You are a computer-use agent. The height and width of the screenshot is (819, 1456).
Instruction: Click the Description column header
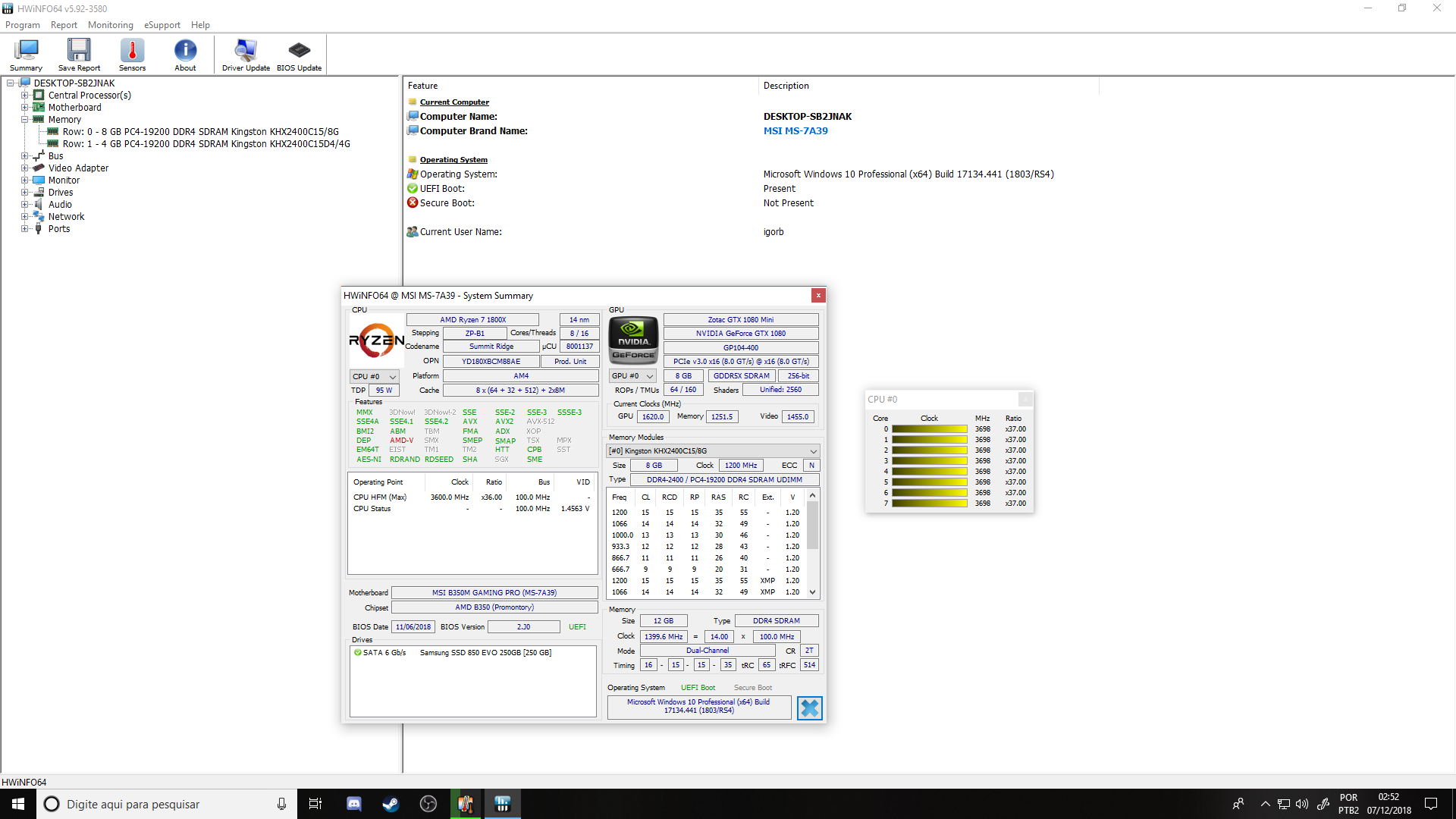pos(928,86)
